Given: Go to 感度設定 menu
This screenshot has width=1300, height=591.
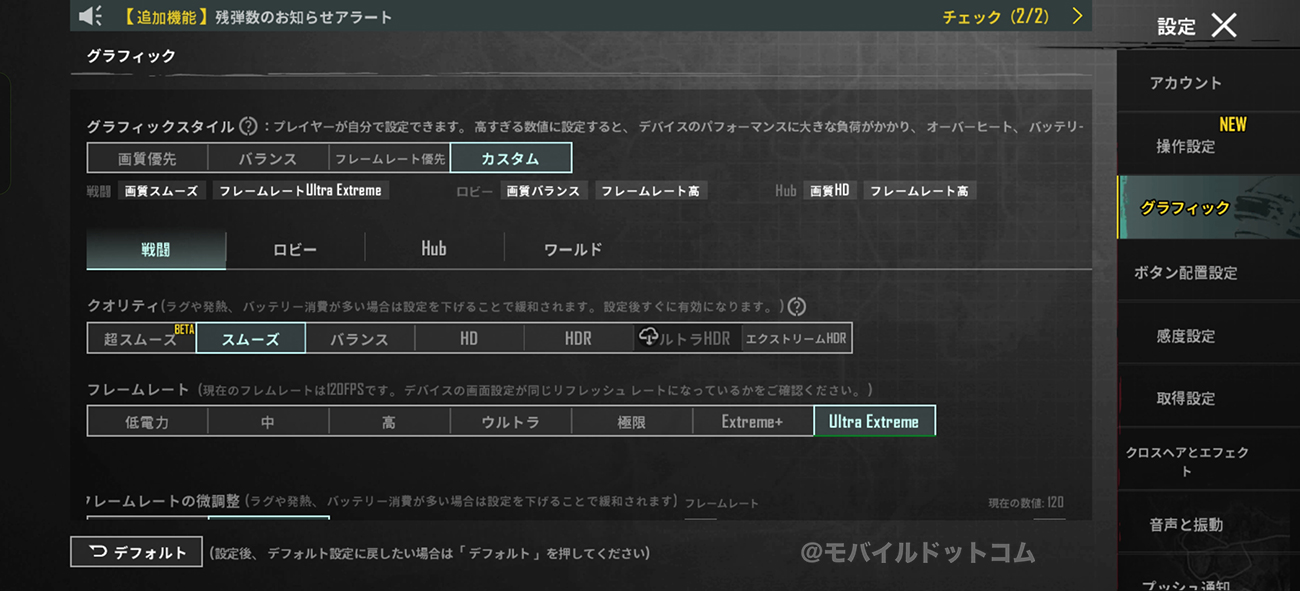Looking at the screenshot, I should coord(1186,336).
